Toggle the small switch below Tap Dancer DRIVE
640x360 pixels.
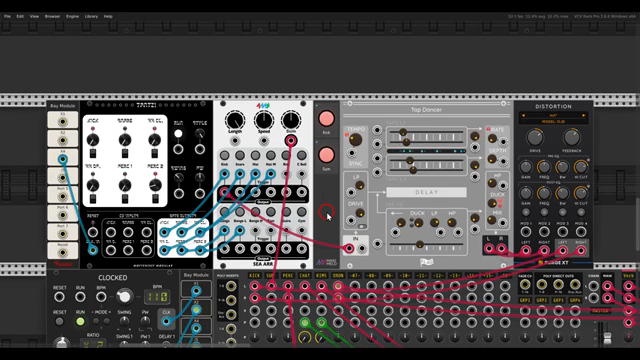tap(362, 227)
